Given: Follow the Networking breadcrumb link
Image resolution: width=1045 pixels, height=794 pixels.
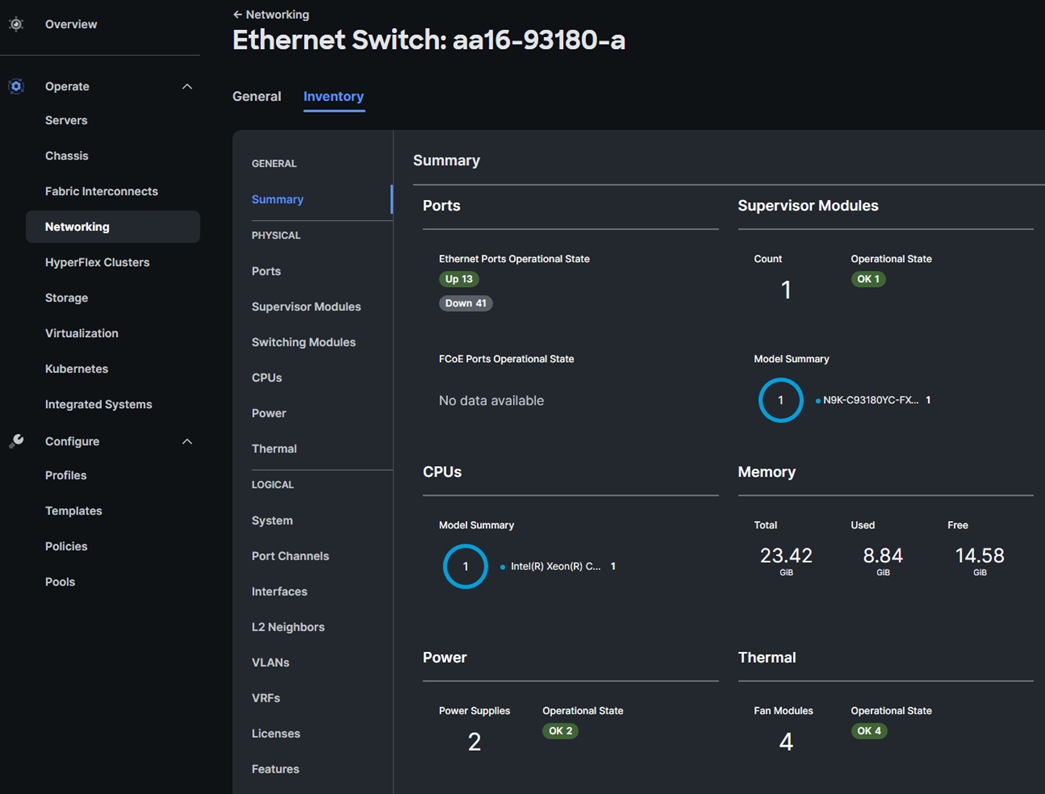Looking at the screenshot, I should (277, 14).
